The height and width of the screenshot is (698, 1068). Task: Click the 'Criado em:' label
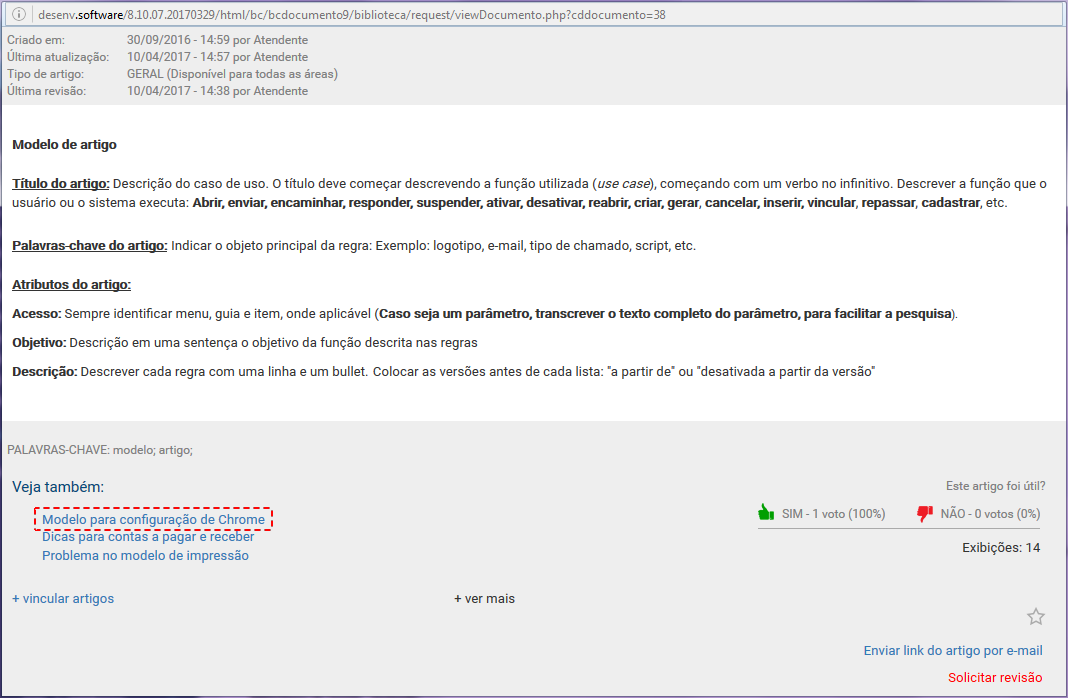(36, 39)
